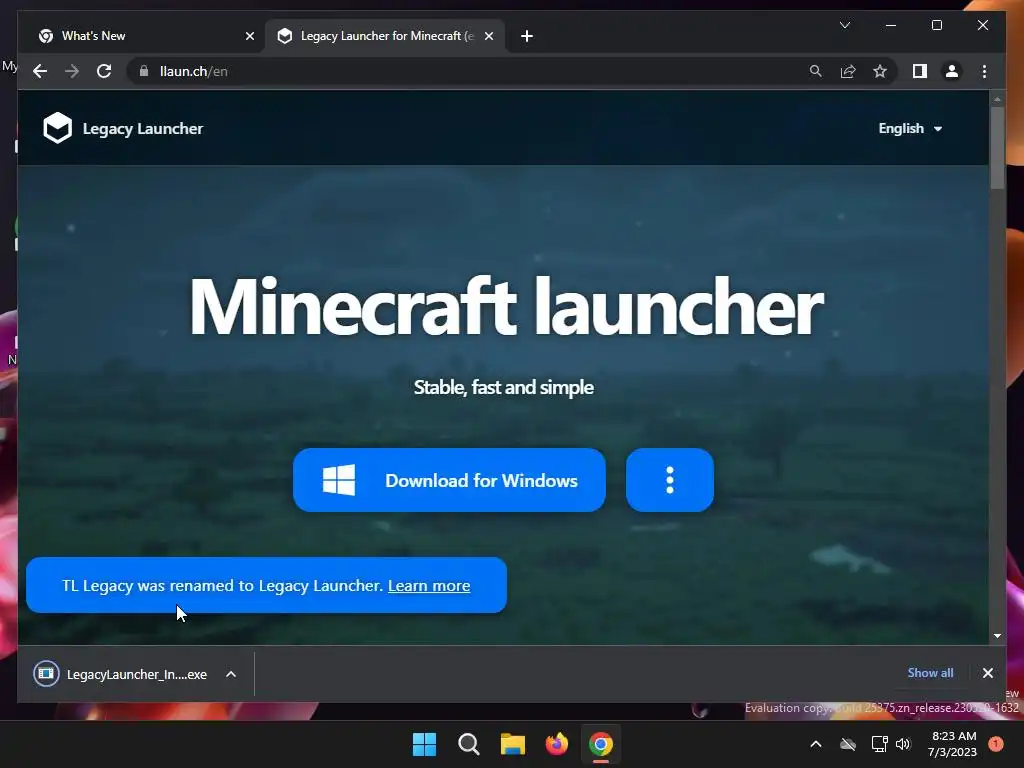Open Windows taskbar search

coord(468,744)
